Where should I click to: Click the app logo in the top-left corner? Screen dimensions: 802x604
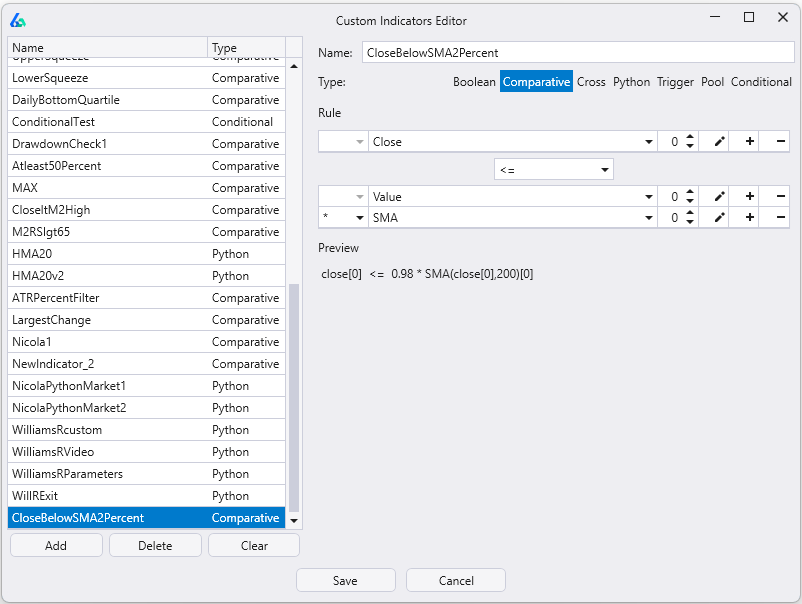point(18,19)
